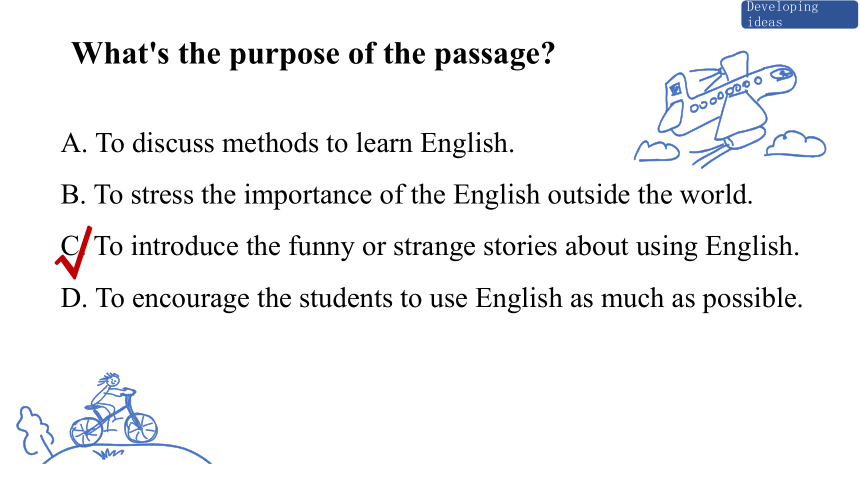
Task: Select answer D about encouraging students
Action: pyautogui.click(x=432, y=299)
